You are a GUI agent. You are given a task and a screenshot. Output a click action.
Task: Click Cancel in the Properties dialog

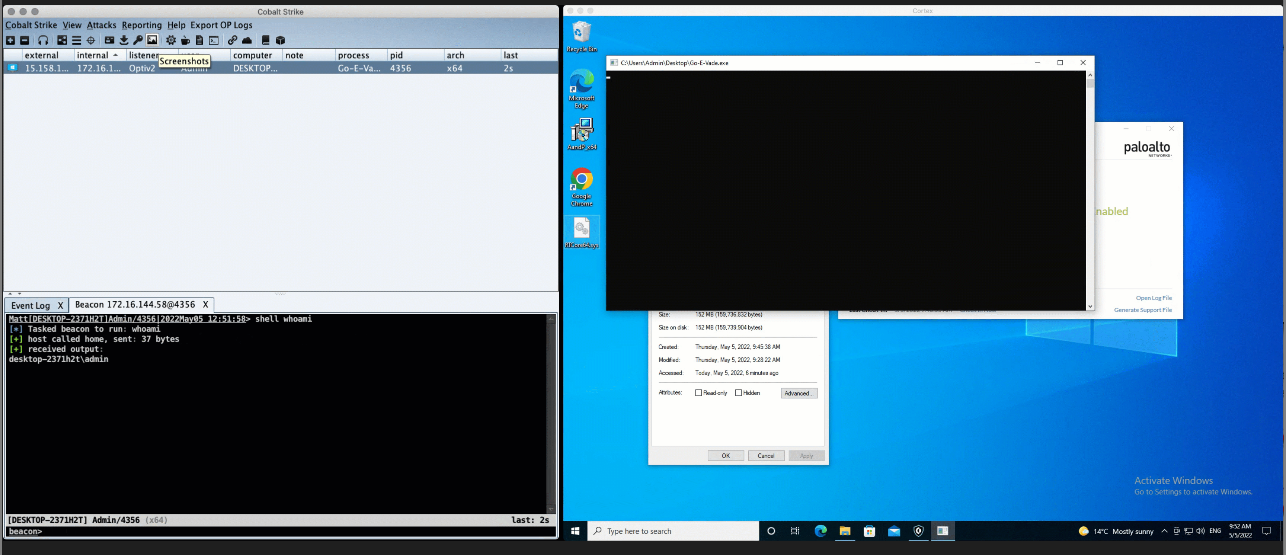point(766,455)
